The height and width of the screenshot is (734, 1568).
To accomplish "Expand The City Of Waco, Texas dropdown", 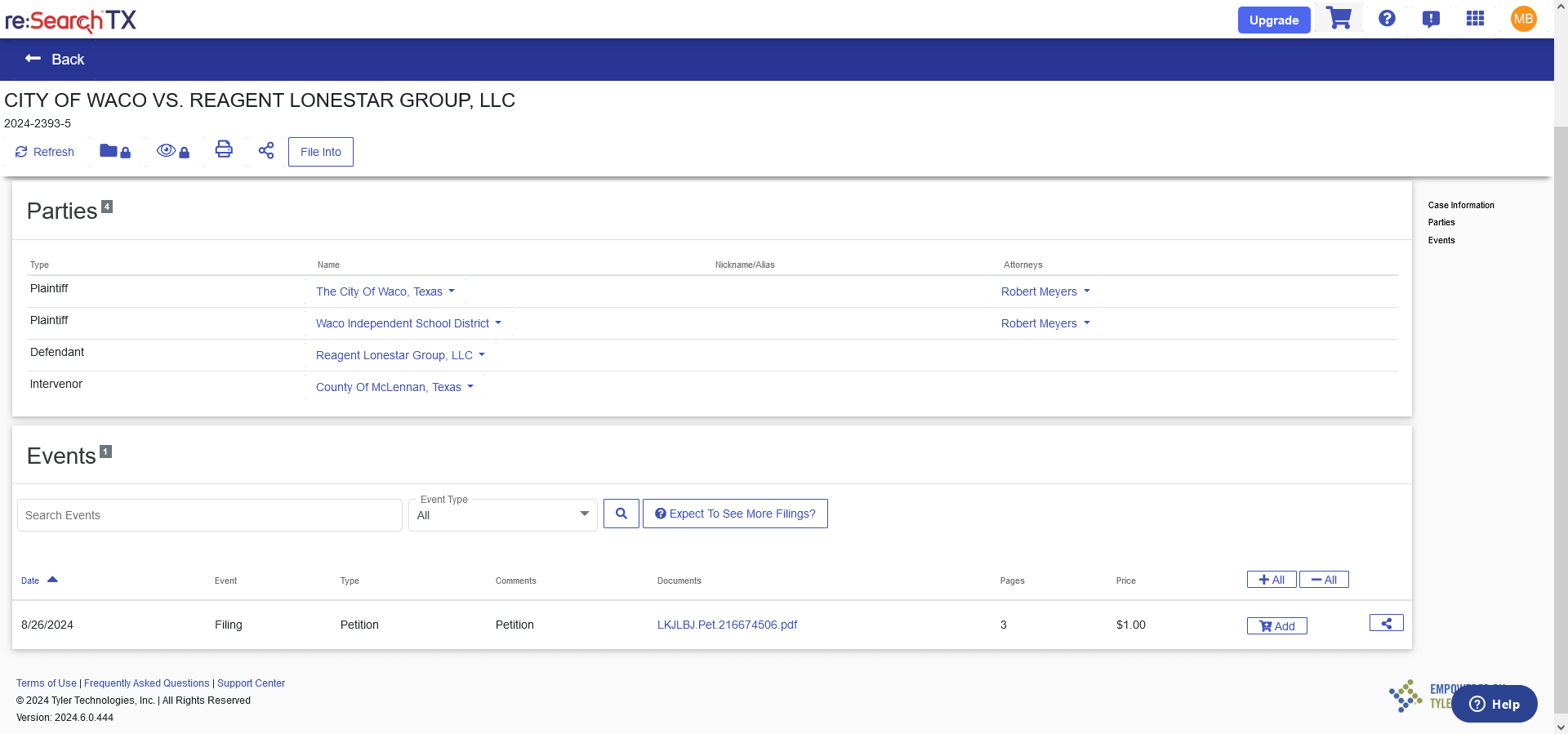I will 385,291.
